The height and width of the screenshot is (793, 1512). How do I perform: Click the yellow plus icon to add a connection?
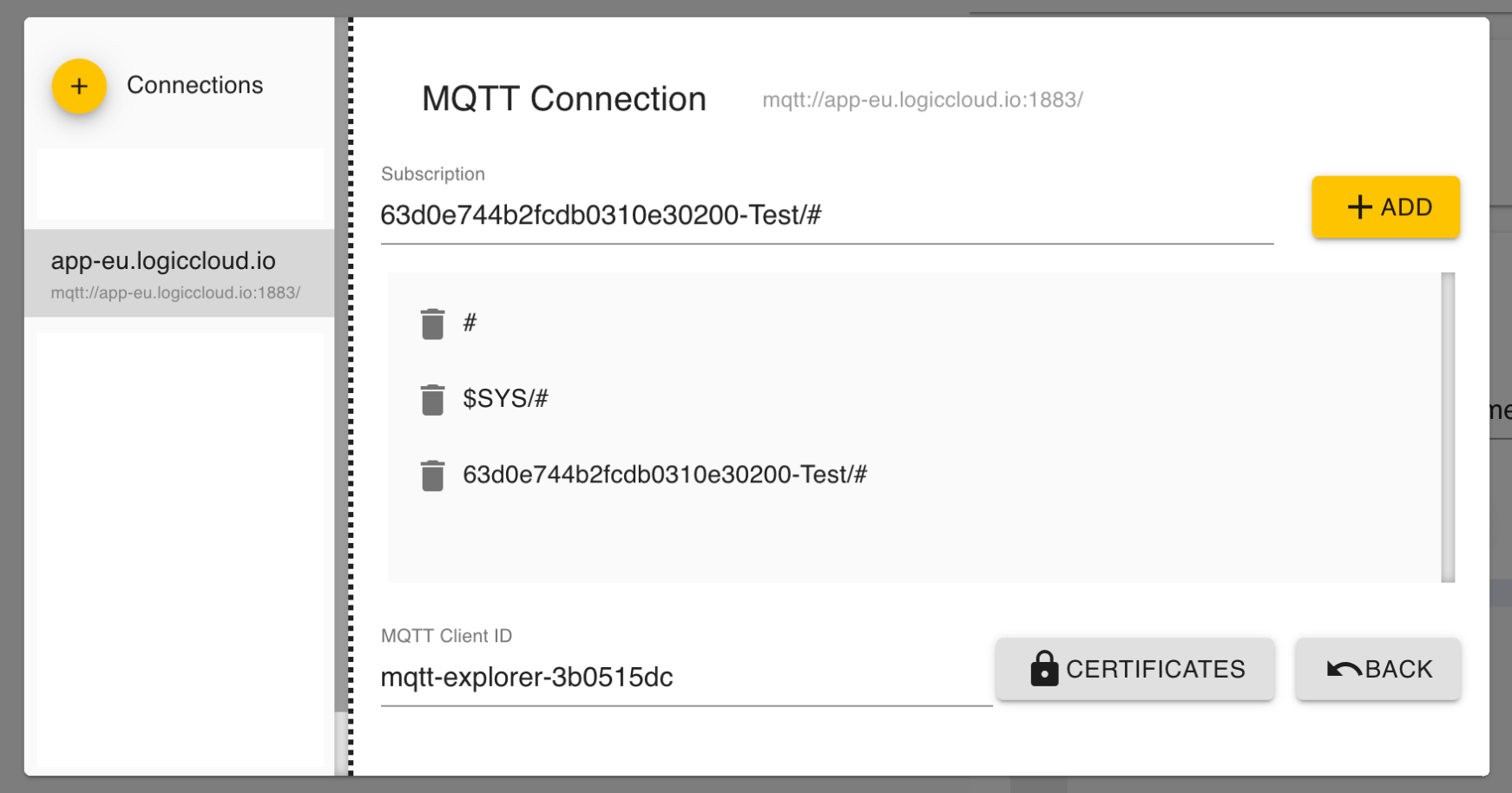79,86
